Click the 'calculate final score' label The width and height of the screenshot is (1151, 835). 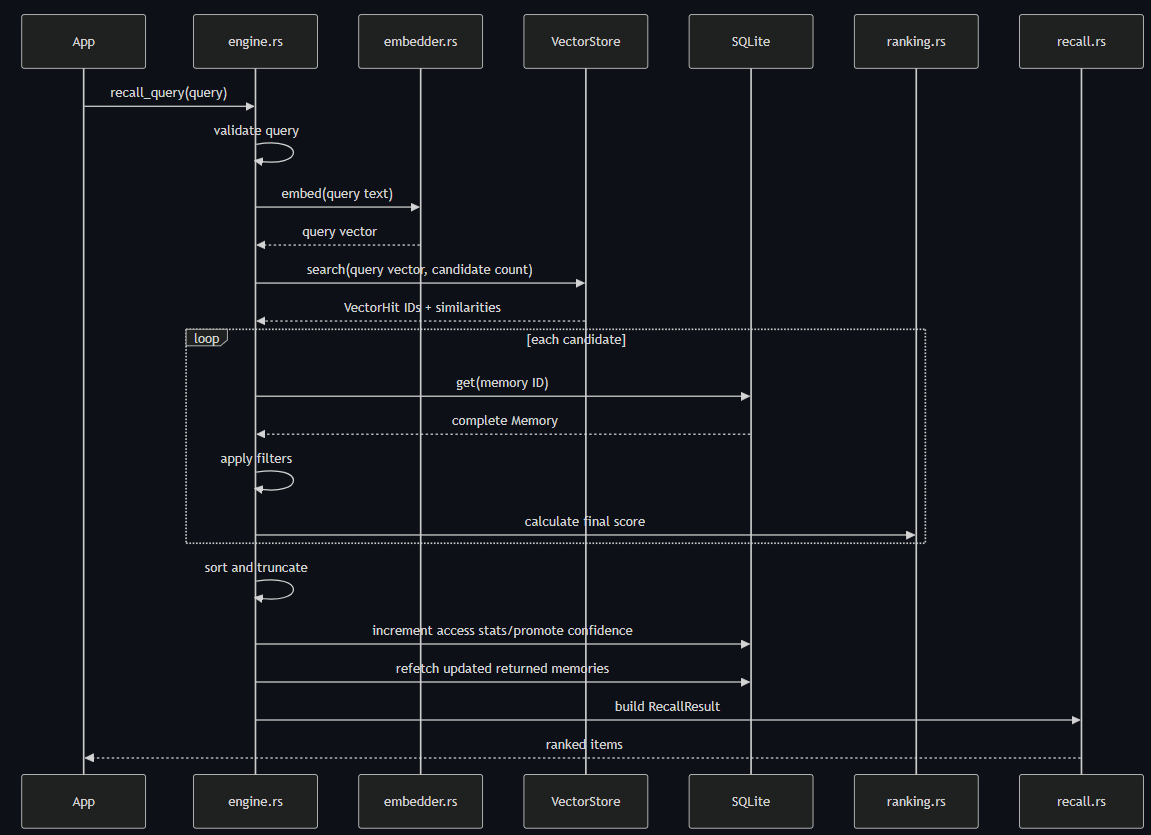[x=585, y=522]
